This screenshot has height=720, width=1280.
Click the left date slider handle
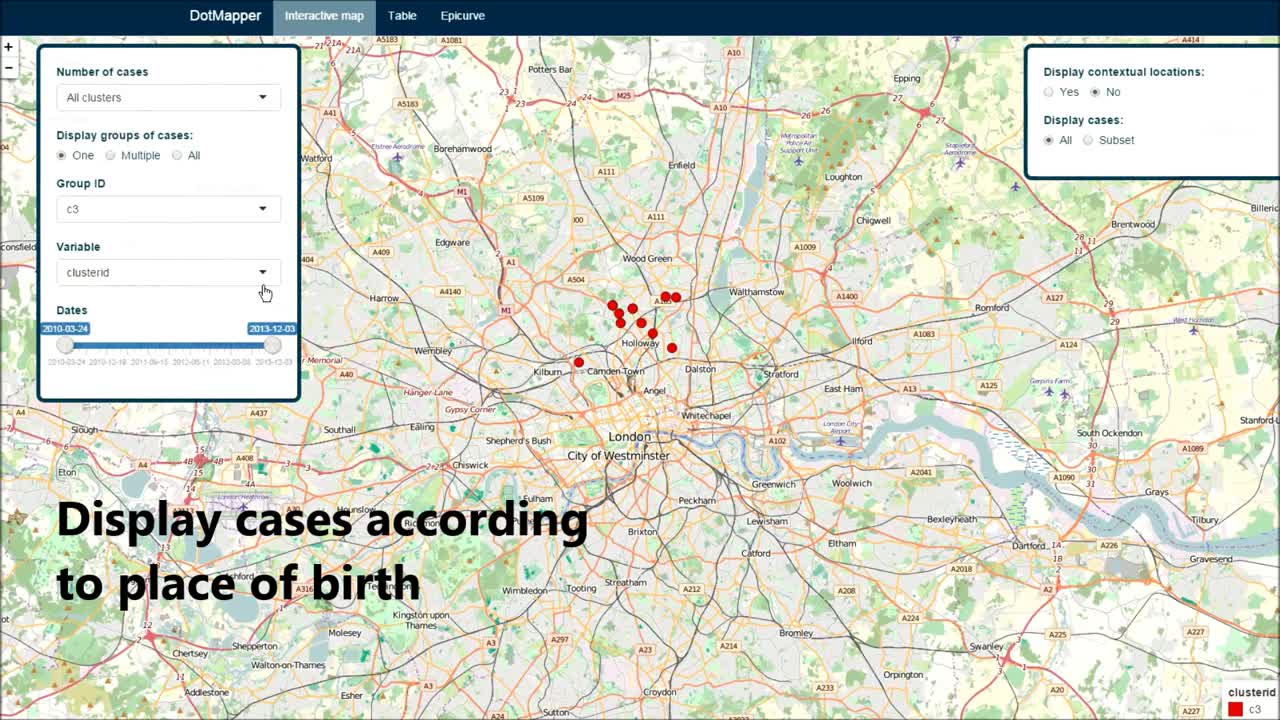tap(65, 345)
